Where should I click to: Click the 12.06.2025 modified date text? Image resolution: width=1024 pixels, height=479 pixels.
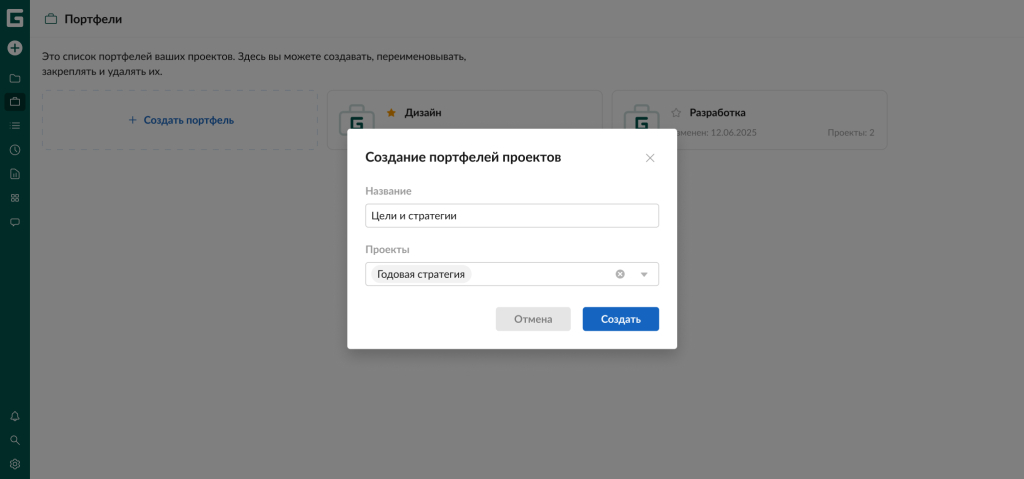pyautogui.click(x=734, y=133)
